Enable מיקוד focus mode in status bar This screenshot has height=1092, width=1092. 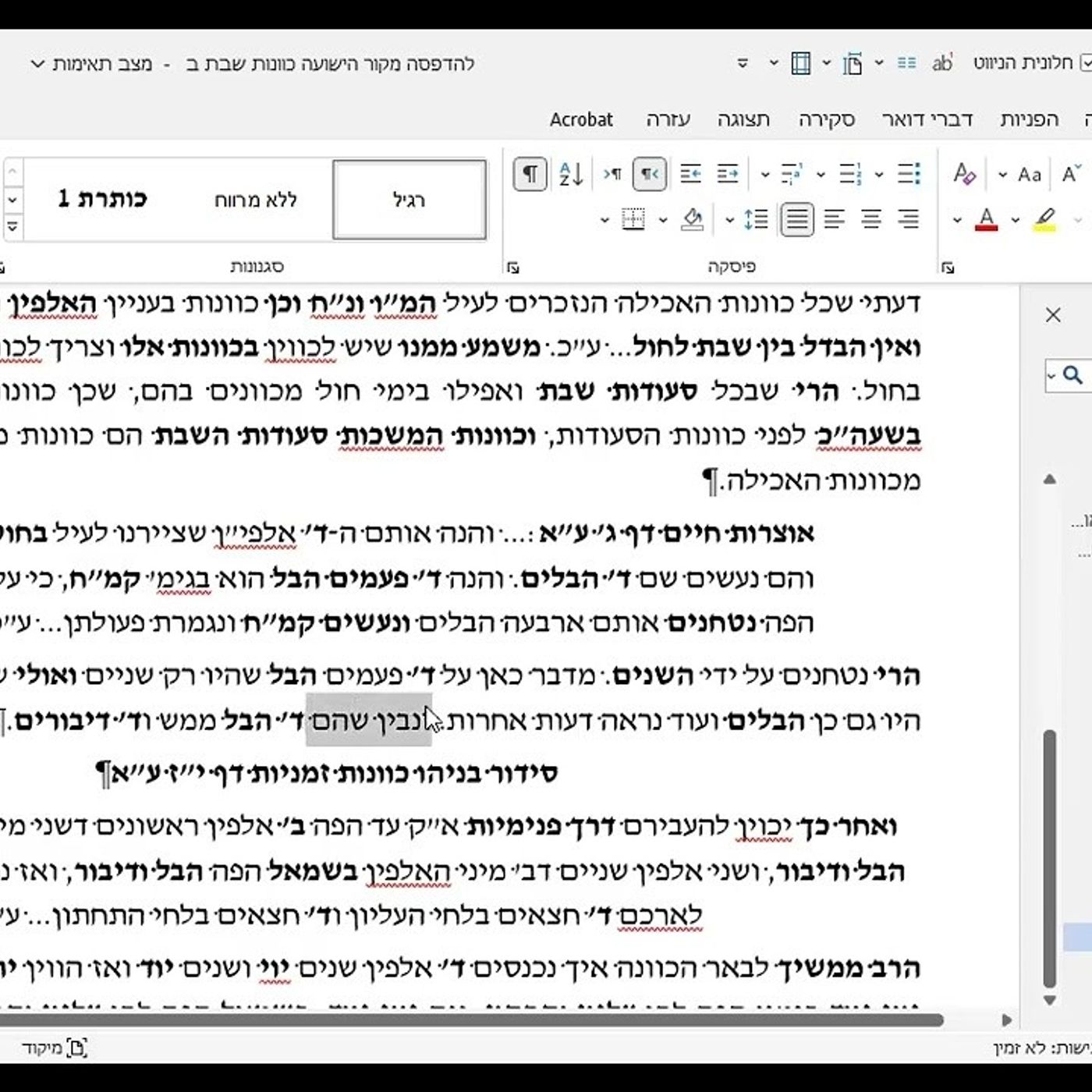point(55,1048)
